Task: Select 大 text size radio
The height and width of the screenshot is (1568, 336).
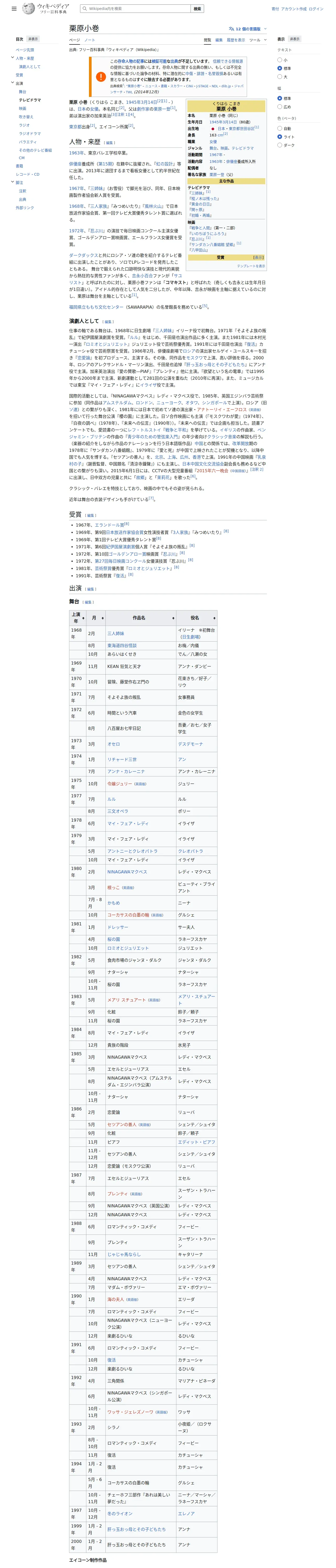Action: (x=280, y=77)
